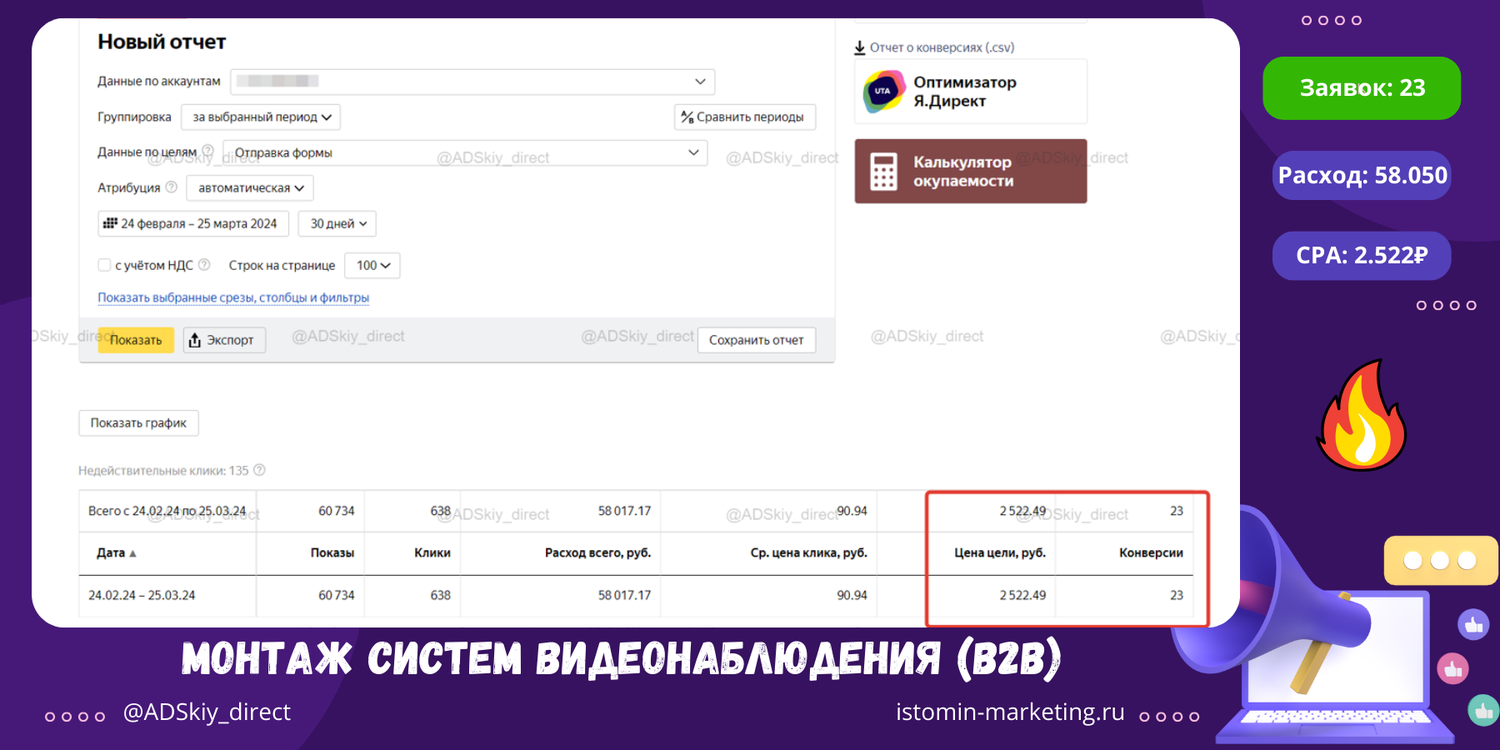This screenshot has height=750, width=1500.
Task: Click the 'istomin-marketing.ru' text
Action: (1011, 712)
